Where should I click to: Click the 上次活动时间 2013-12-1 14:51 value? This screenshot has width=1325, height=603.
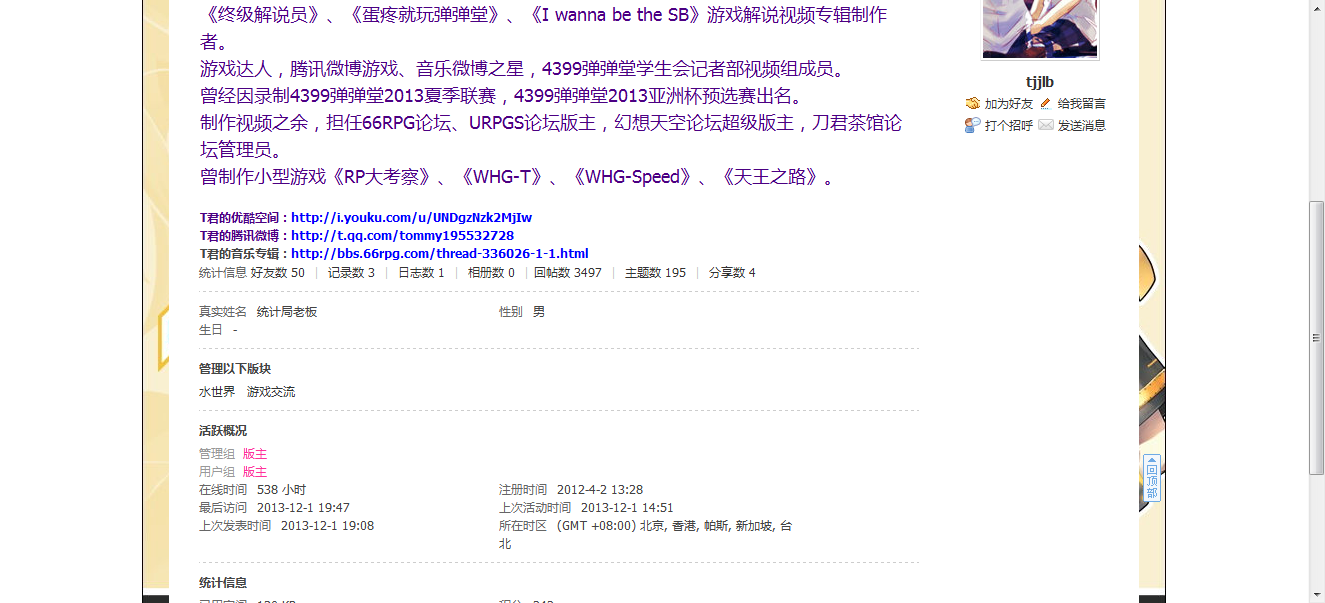[x=627, y=508]
